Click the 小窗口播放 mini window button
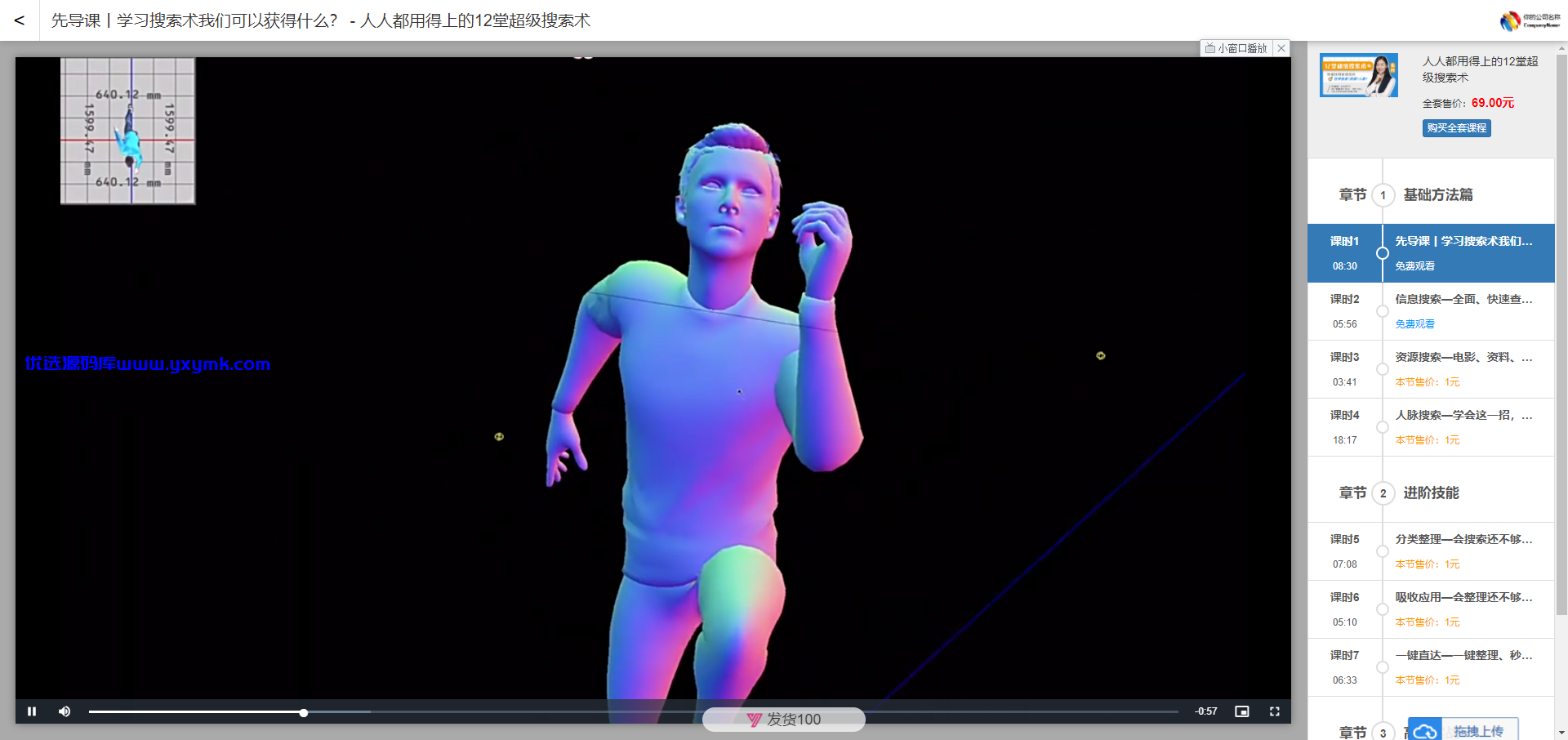 coord(1236,48)
